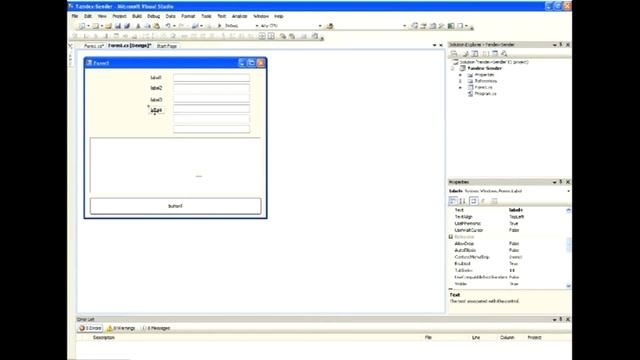
Task: Toggle Alphabetical sorting in Properties panel
Action: coord(462,201)
